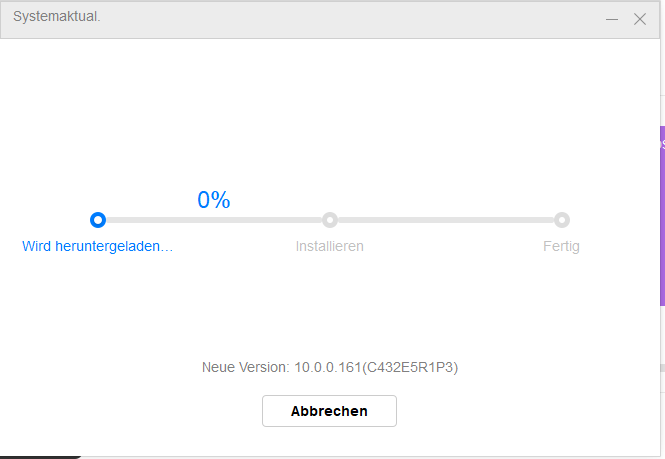Click progress bar between Installieren and Fertig
This screenshot has width=665, height=459.
(x=446, y=220)
